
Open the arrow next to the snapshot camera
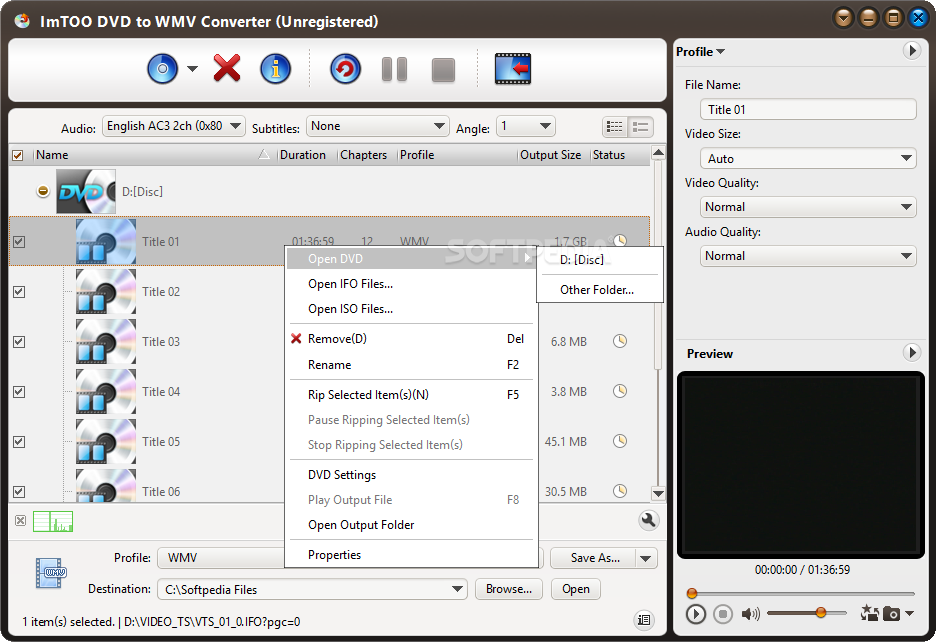click(x=909, y=613)
